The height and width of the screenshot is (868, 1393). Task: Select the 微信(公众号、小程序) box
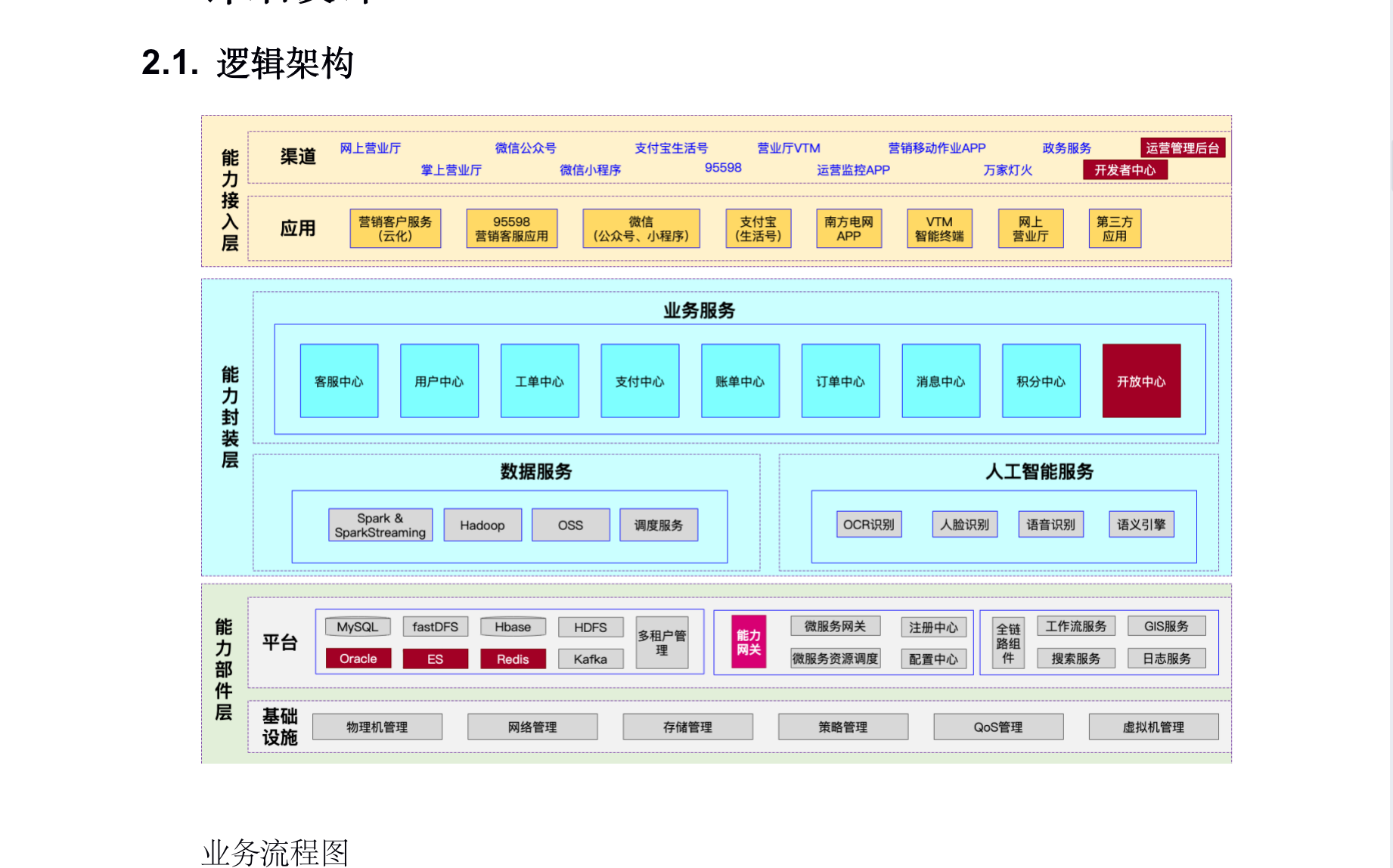click(x=641, y=228)
